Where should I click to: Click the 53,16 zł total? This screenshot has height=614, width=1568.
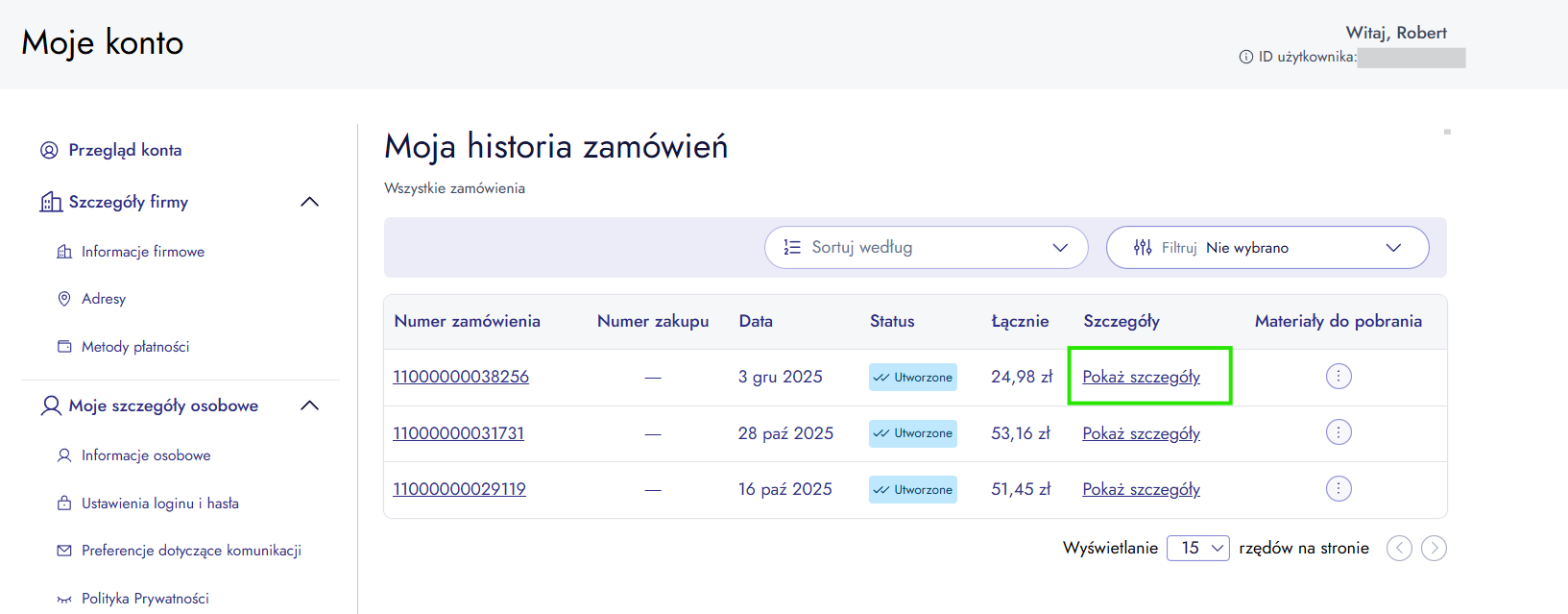point(1021,433)
